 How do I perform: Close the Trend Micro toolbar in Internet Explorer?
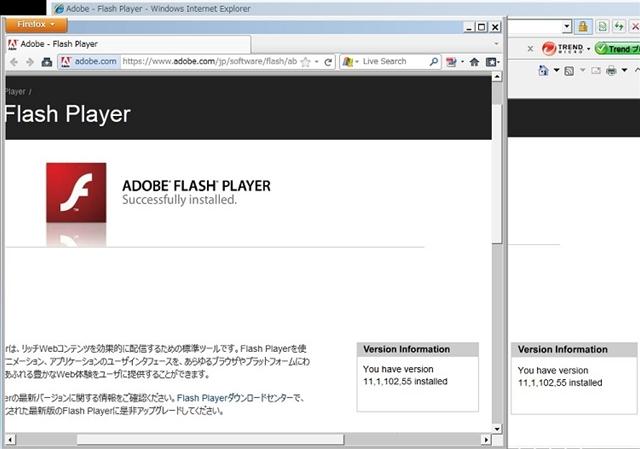(x=530, y=49)
